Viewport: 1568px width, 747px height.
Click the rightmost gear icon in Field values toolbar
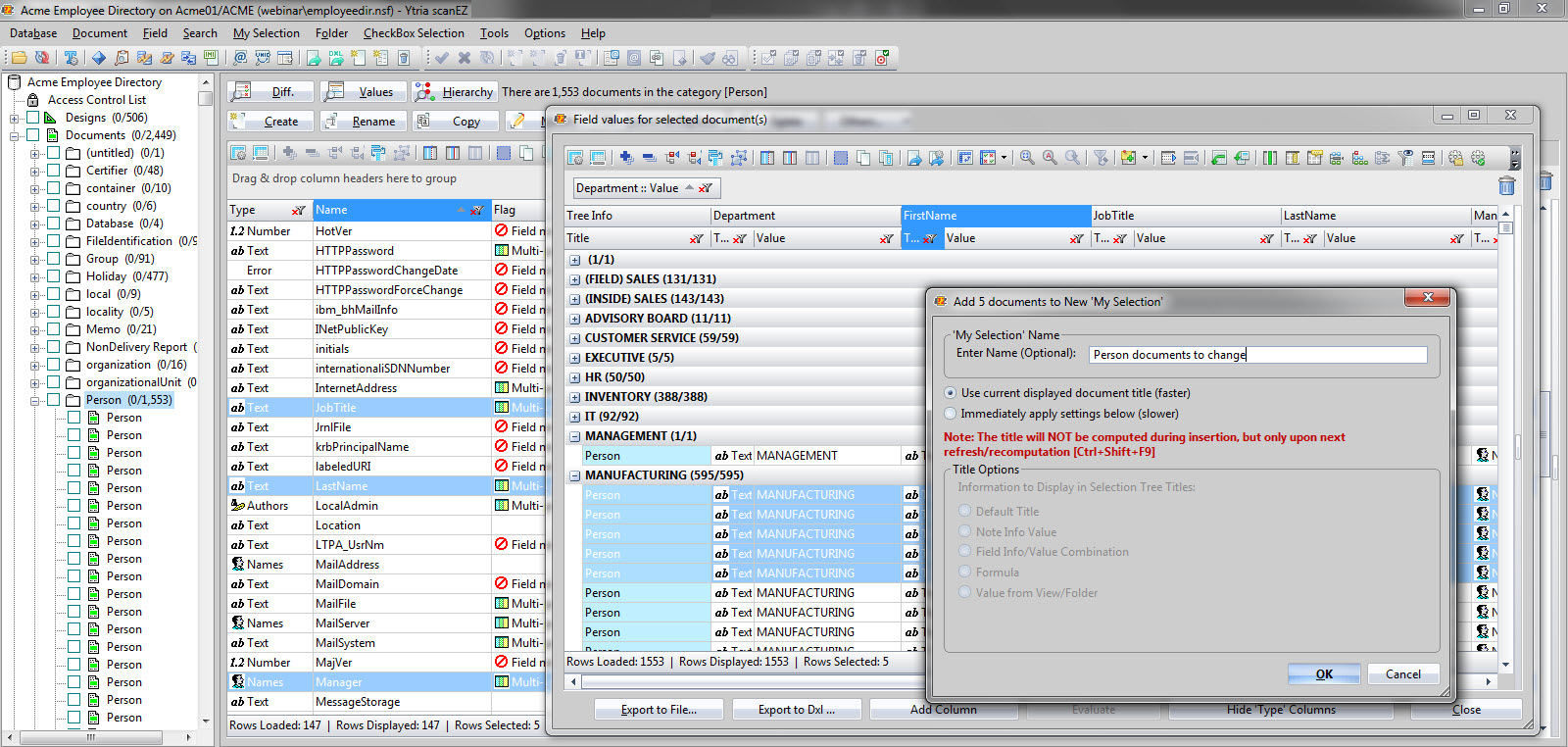tap(1478, 157)
